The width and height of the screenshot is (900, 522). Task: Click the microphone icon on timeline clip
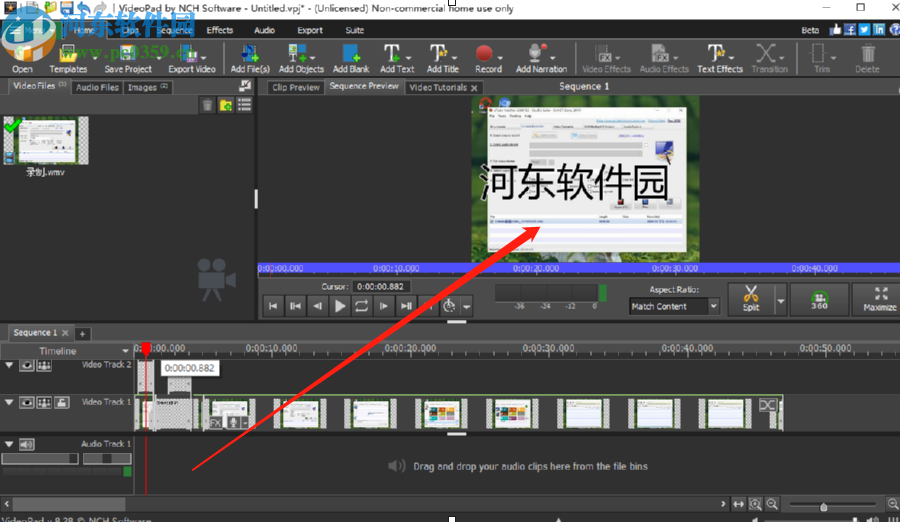point(233,423)
